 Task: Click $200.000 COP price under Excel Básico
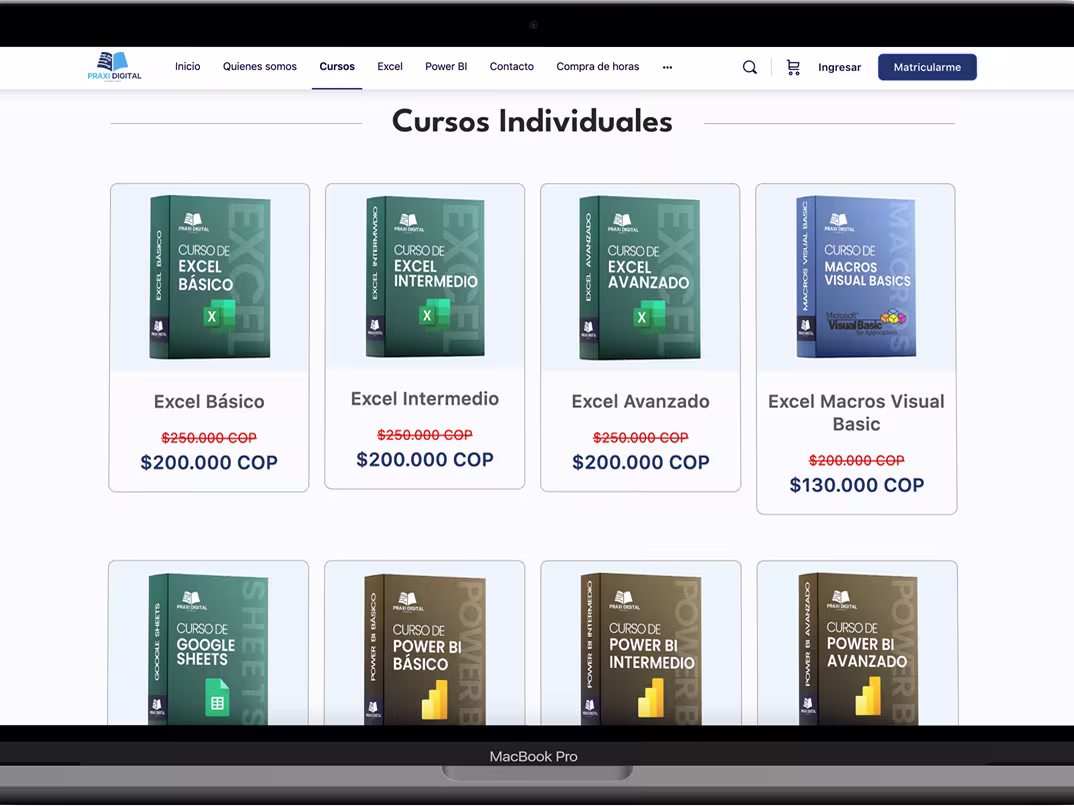point(209,462)
